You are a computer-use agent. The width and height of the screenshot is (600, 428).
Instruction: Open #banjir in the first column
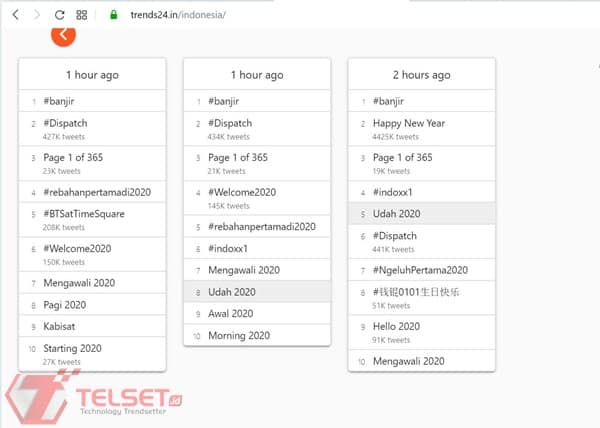point(59,101)
